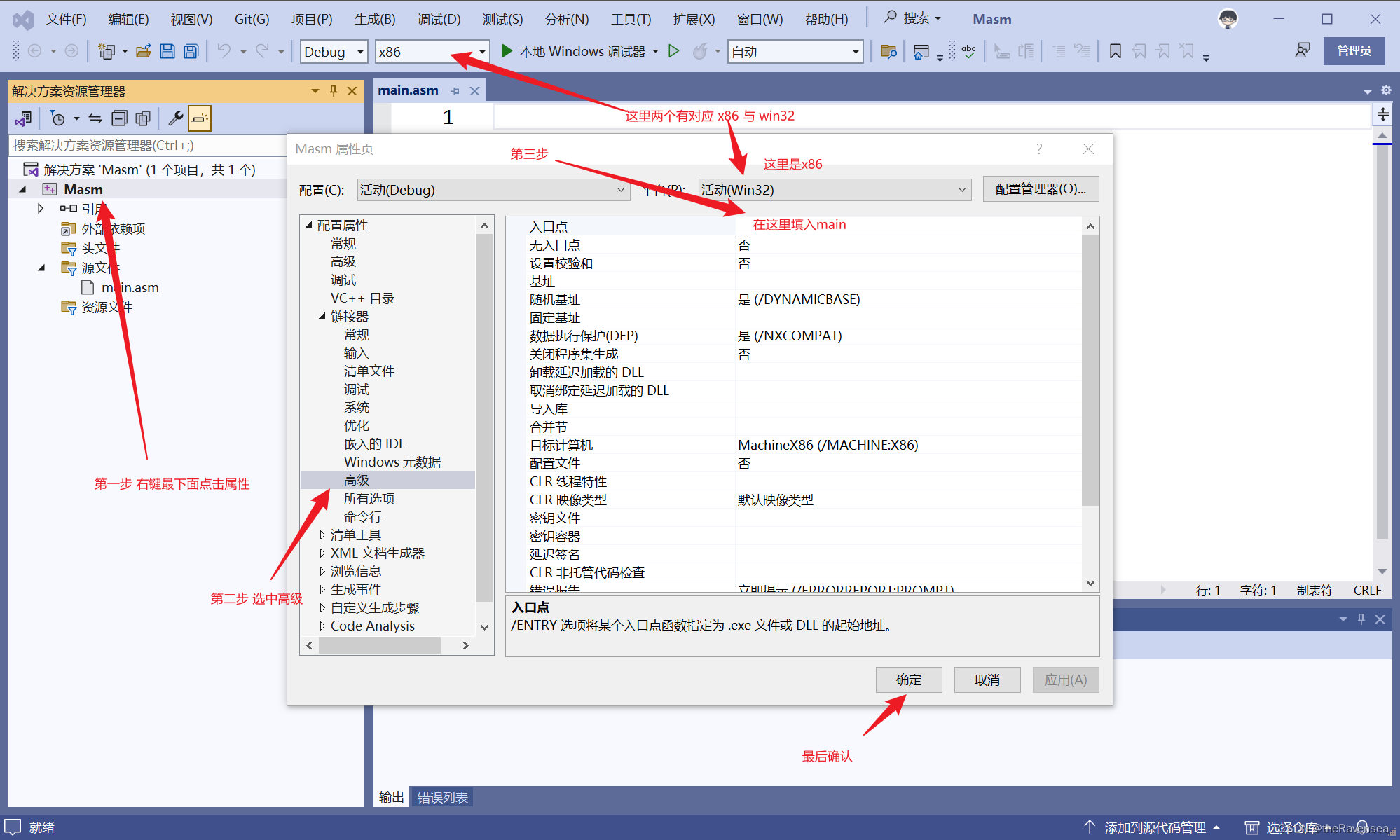Open Properties wrench icon in Solution Explorer

[x=175, y=118]
